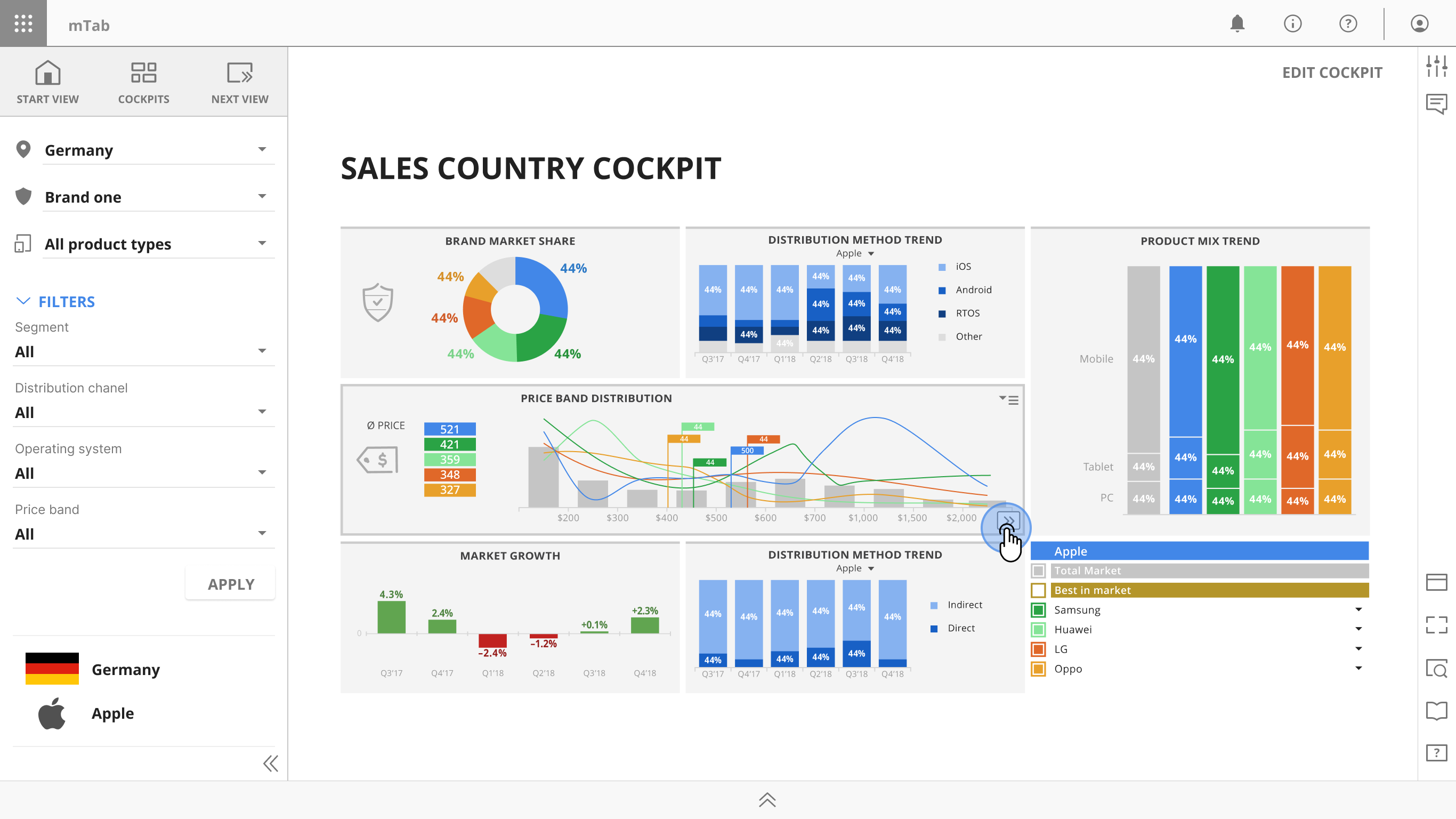The image size is (1456, 819).
Task: Open the comments panel icon
Action: click(x=1436, y=104)
